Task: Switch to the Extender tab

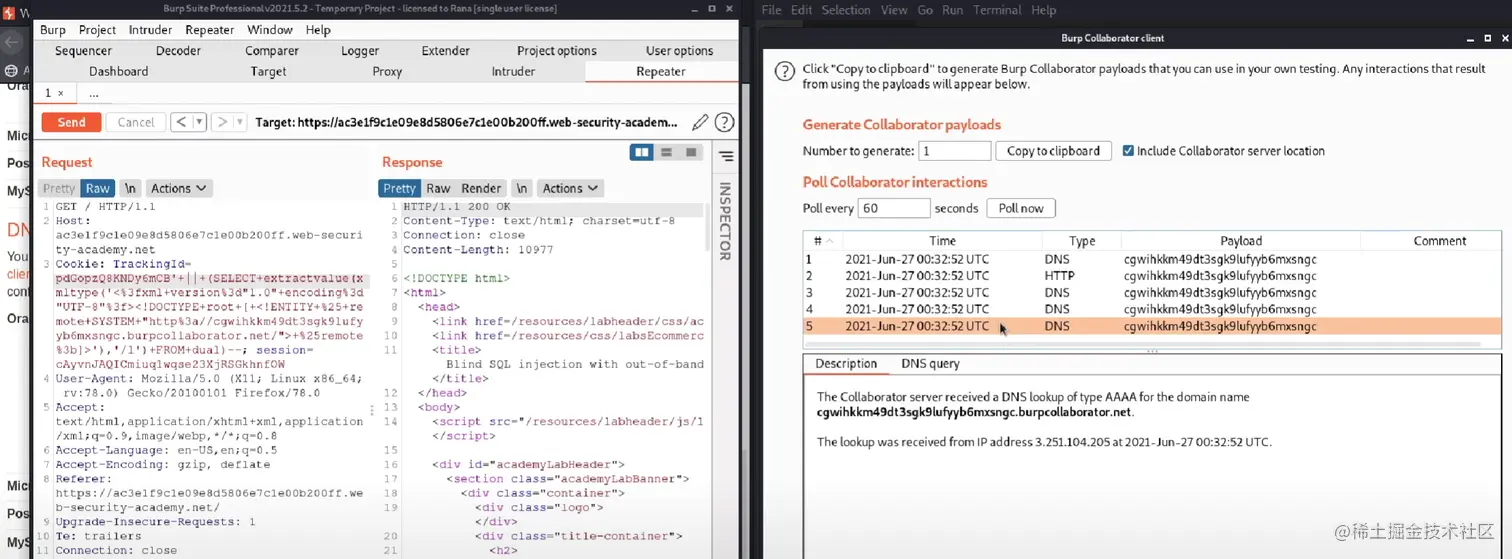Action: pos(446,51)
